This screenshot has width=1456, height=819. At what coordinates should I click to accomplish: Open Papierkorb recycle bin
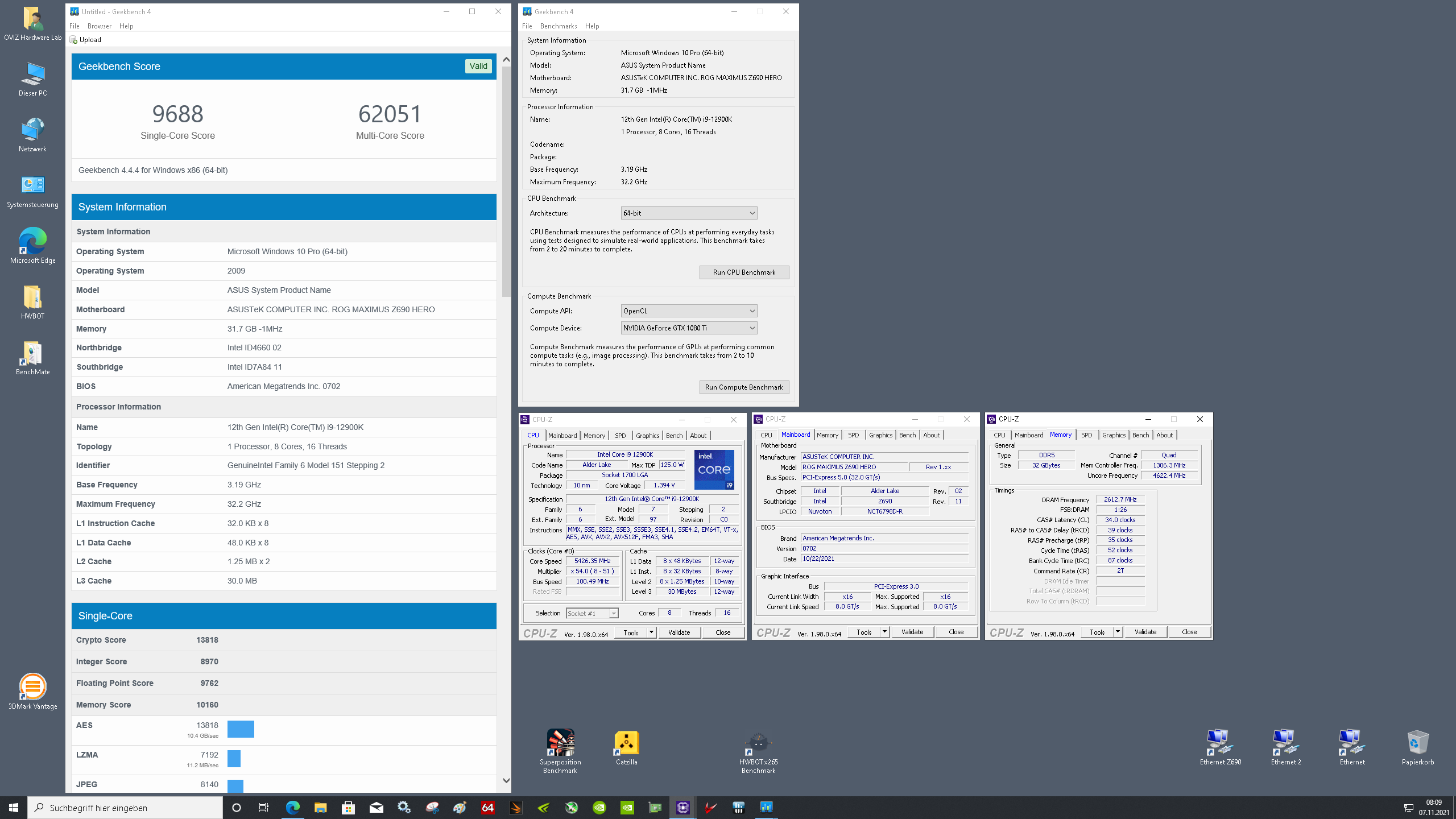pyautogui.click(x=1417, y=747)
